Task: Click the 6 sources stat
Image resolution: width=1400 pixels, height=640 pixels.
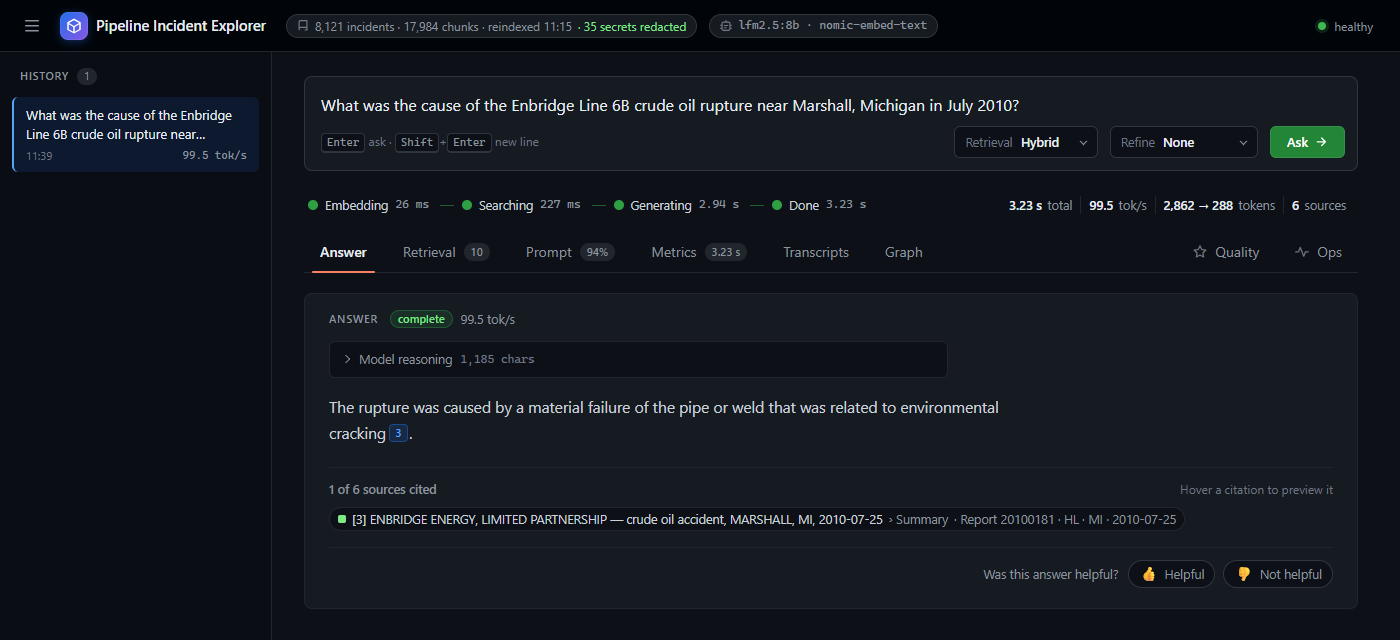Action: [x=1319, y=205]
